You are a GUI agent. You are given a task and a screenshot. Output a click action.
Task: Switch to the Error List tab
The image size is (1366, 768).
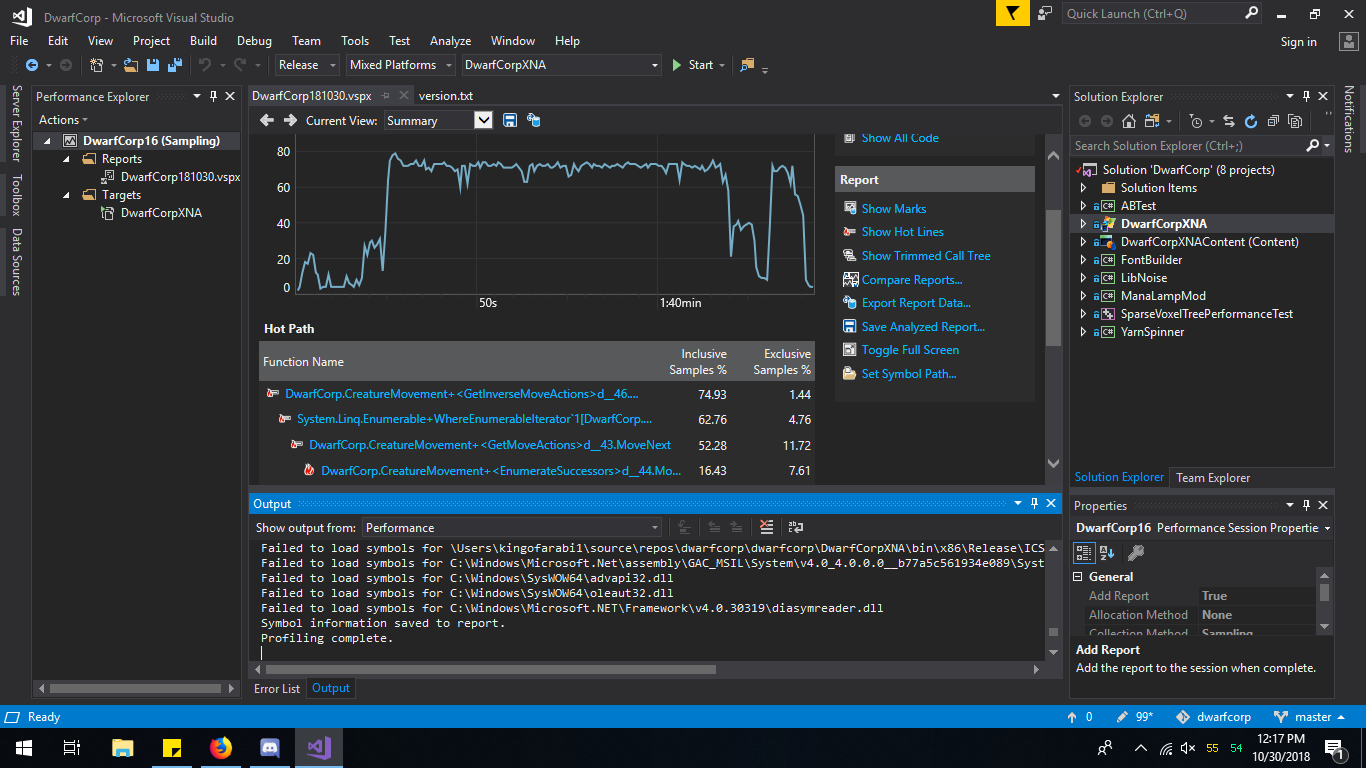pyautogui.click(x=277, y=688)
